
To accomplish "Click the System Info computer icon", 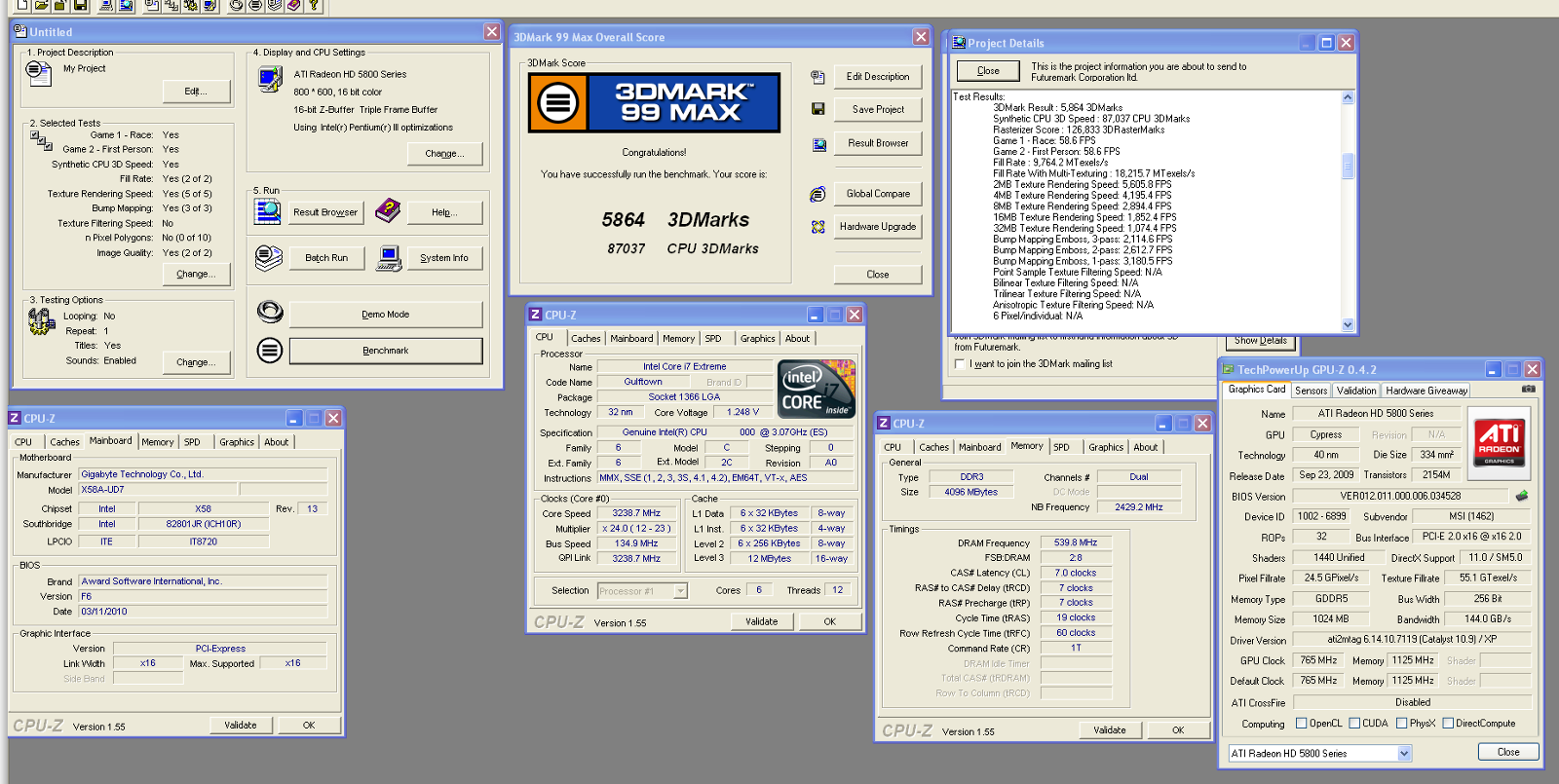I will click(389, 257).
